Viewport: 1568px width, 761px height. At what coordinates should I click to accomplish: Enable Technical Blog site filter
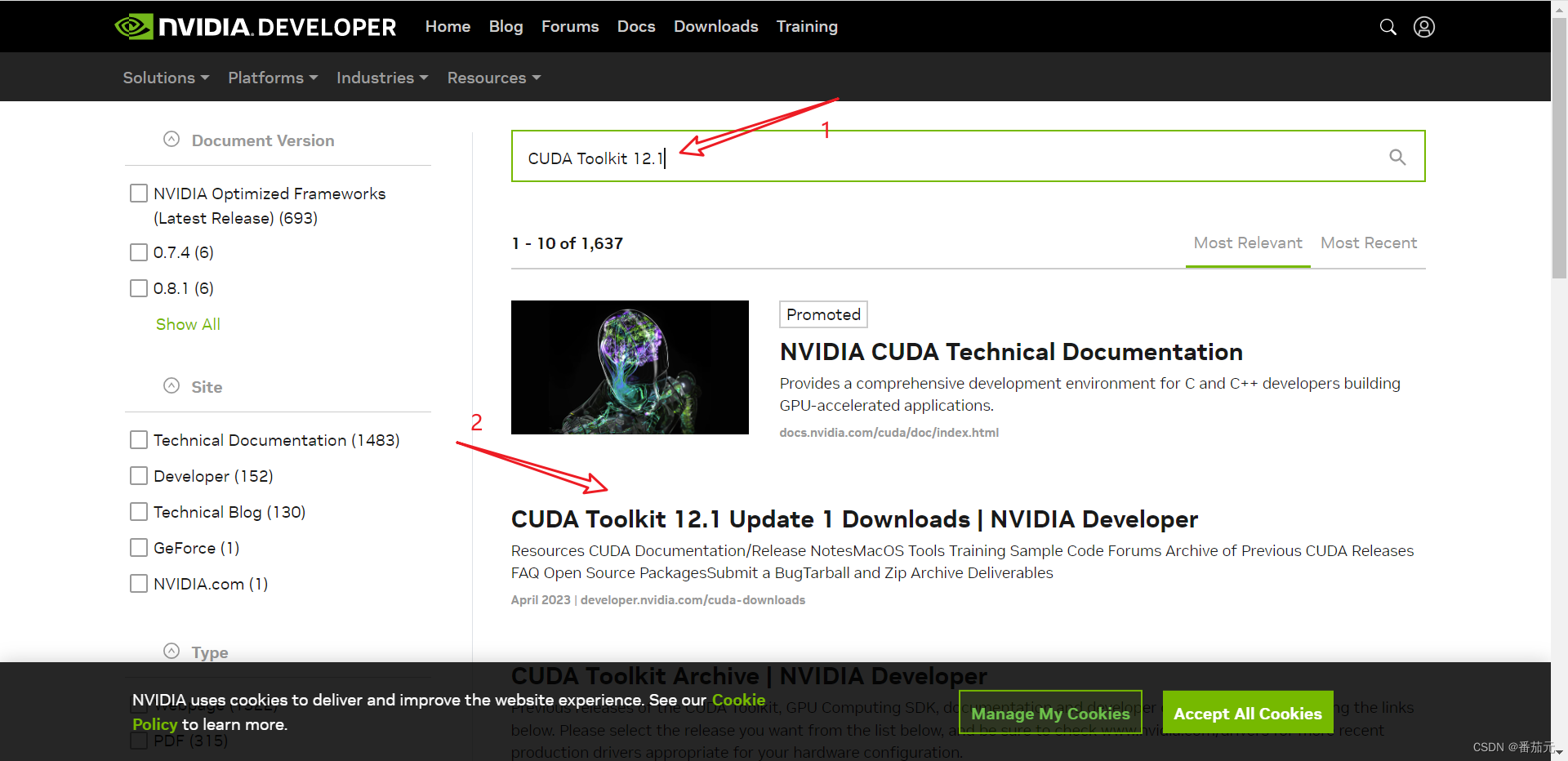click(x=139, y=512)
